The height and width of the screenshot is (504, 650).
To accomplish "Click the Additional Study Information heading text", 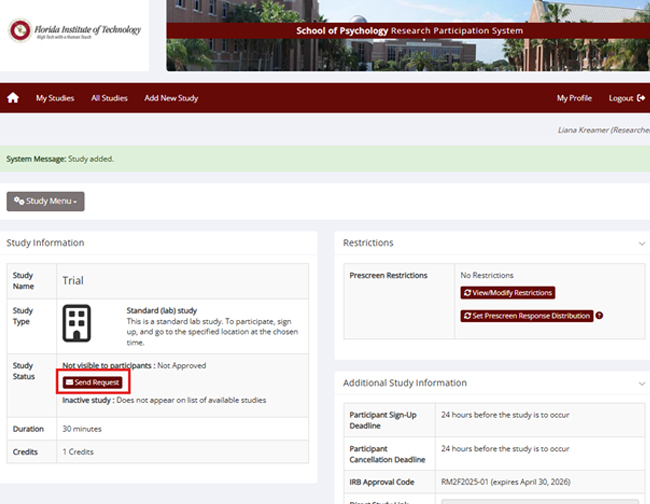I will click(x=404, y=383).
